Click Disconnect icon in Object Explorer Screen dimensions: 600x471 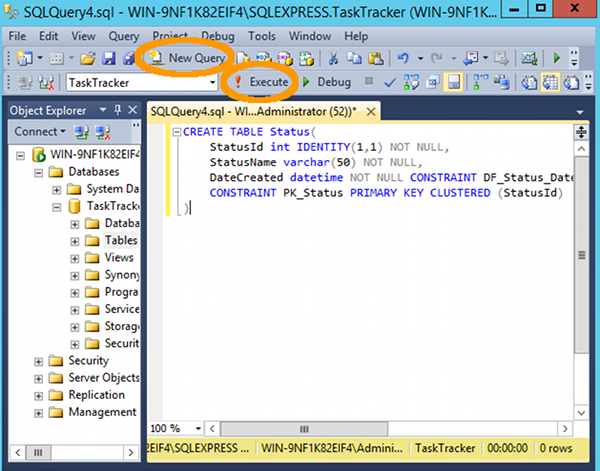(x=103, y=132)
